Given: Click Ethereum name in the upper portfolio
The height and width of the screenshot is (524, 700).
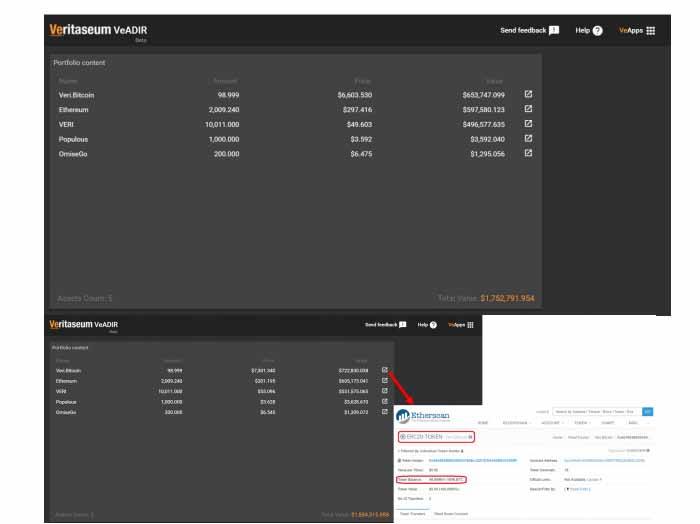Looking at the screenshot, I should (74, 110).
